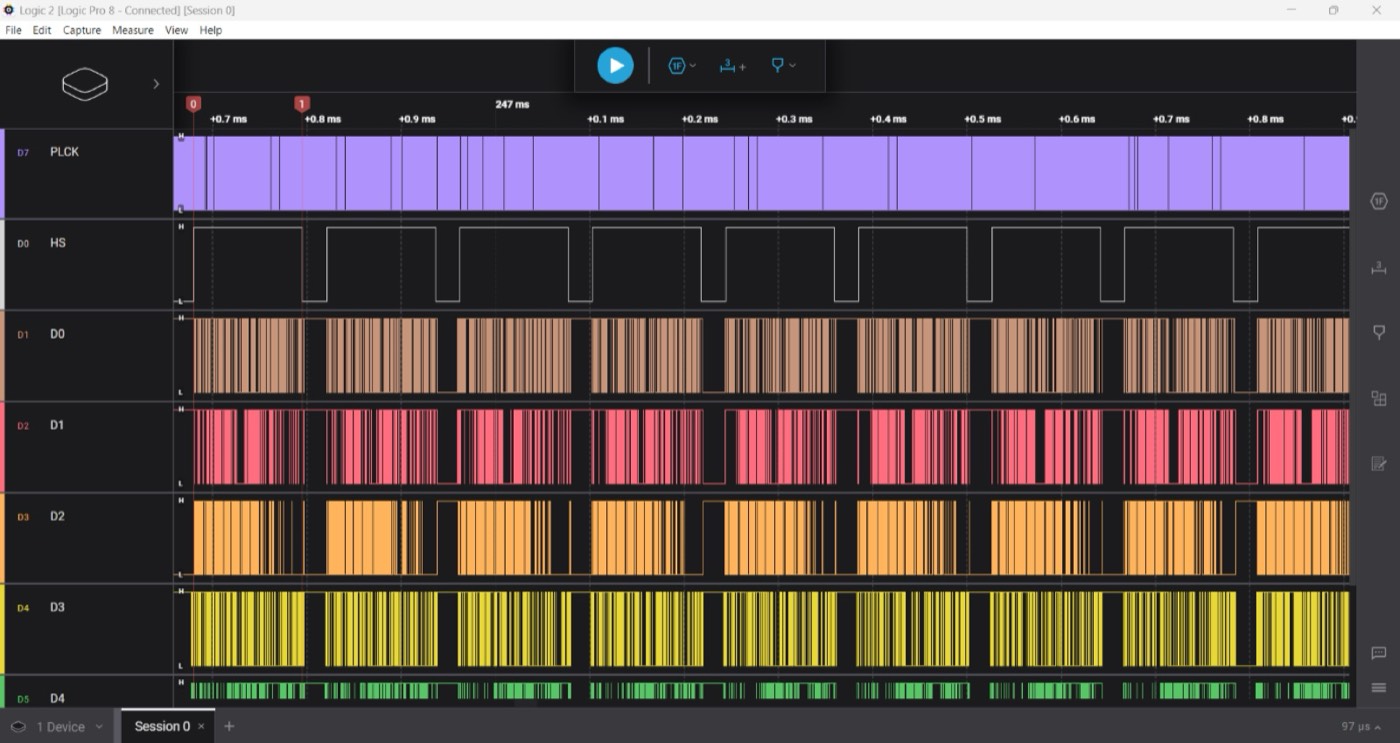The height and width of the screenshot is (743, 1400).
Task: Close the Session 0 tab
Action: point(201,727)
